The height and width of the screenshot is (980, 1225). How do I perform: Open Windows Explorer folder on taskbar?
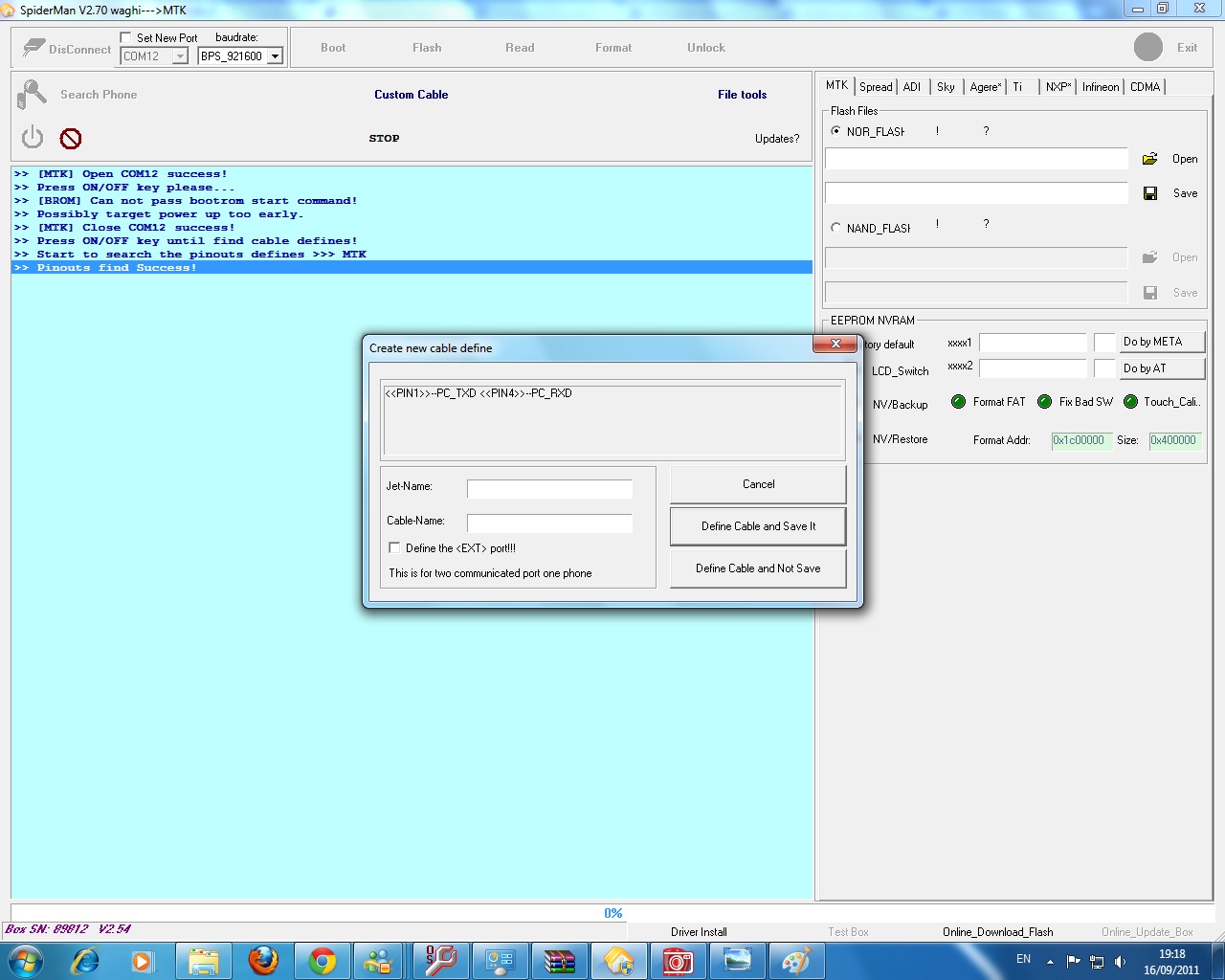[x=204, y=961]
